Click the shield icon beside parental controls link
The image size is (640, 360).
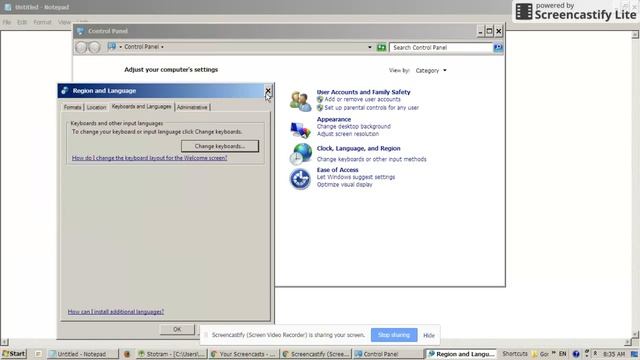click(x=320, y=108)
